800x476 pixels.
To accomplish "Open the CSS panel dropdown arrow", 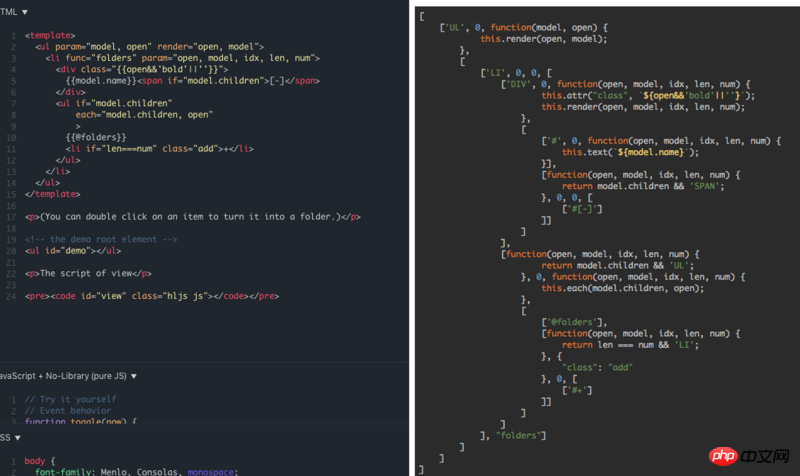I will point(18,438).
